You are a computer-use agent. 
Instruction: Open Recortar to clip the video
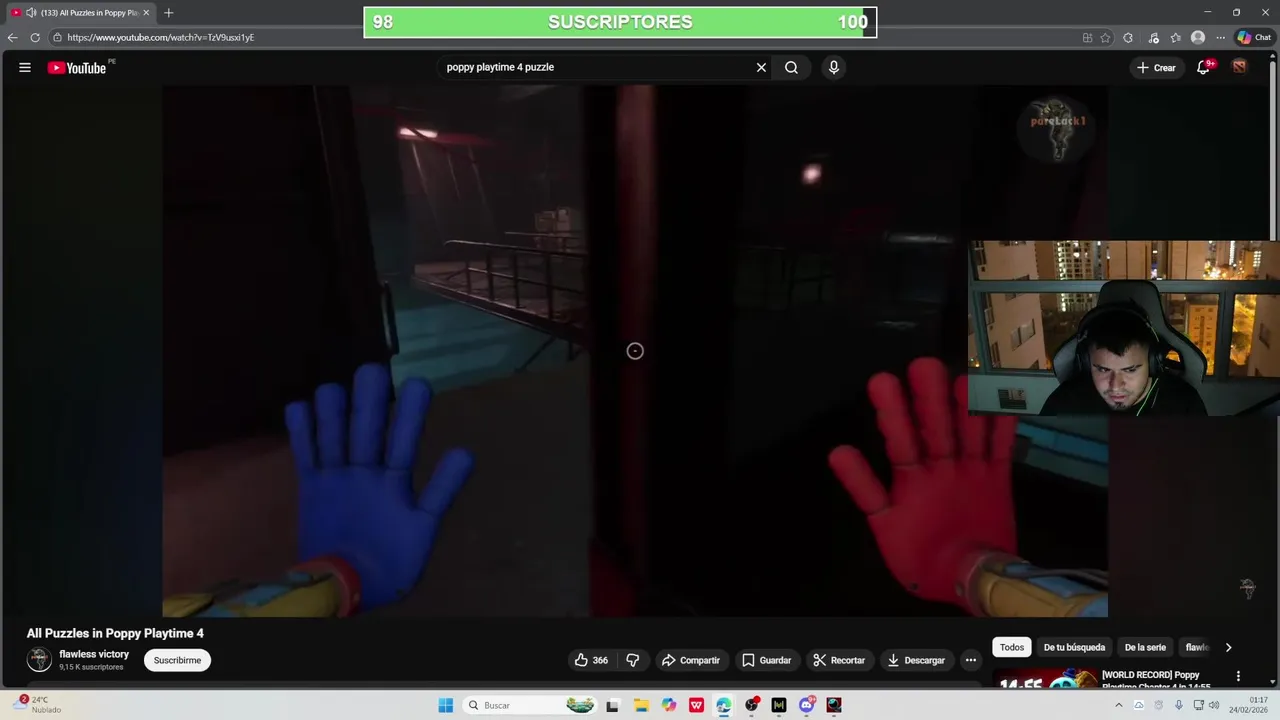pyautogui.click(x=838, y=660)
